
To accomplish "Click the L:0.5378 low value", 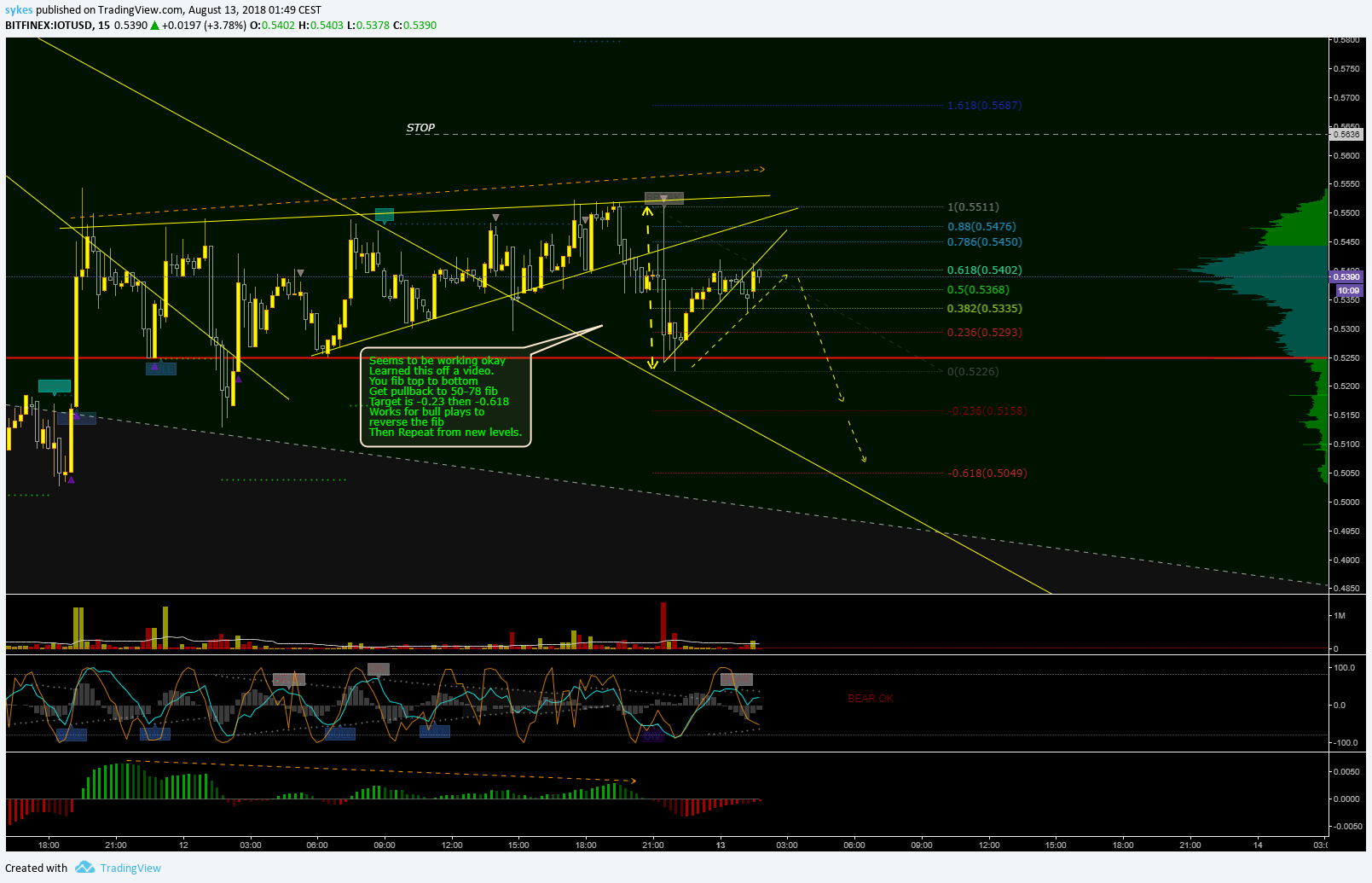I will coord(368,26).
